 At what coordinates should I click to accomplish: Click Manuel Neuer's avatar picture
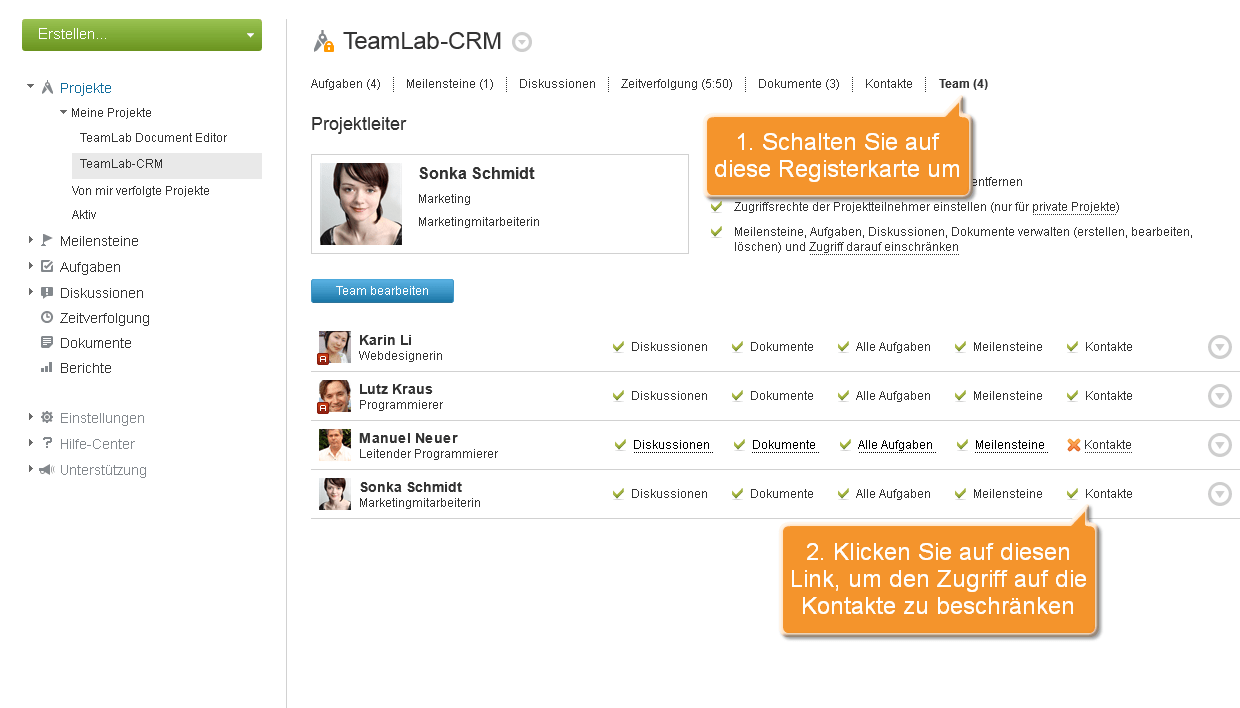[335, 445]
